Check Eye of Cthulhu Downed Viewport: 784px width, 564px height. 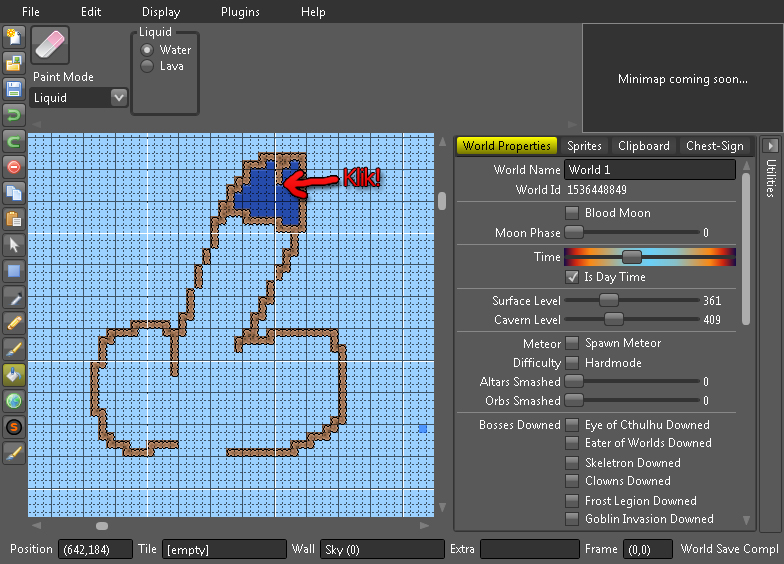(x=572, y=425)
